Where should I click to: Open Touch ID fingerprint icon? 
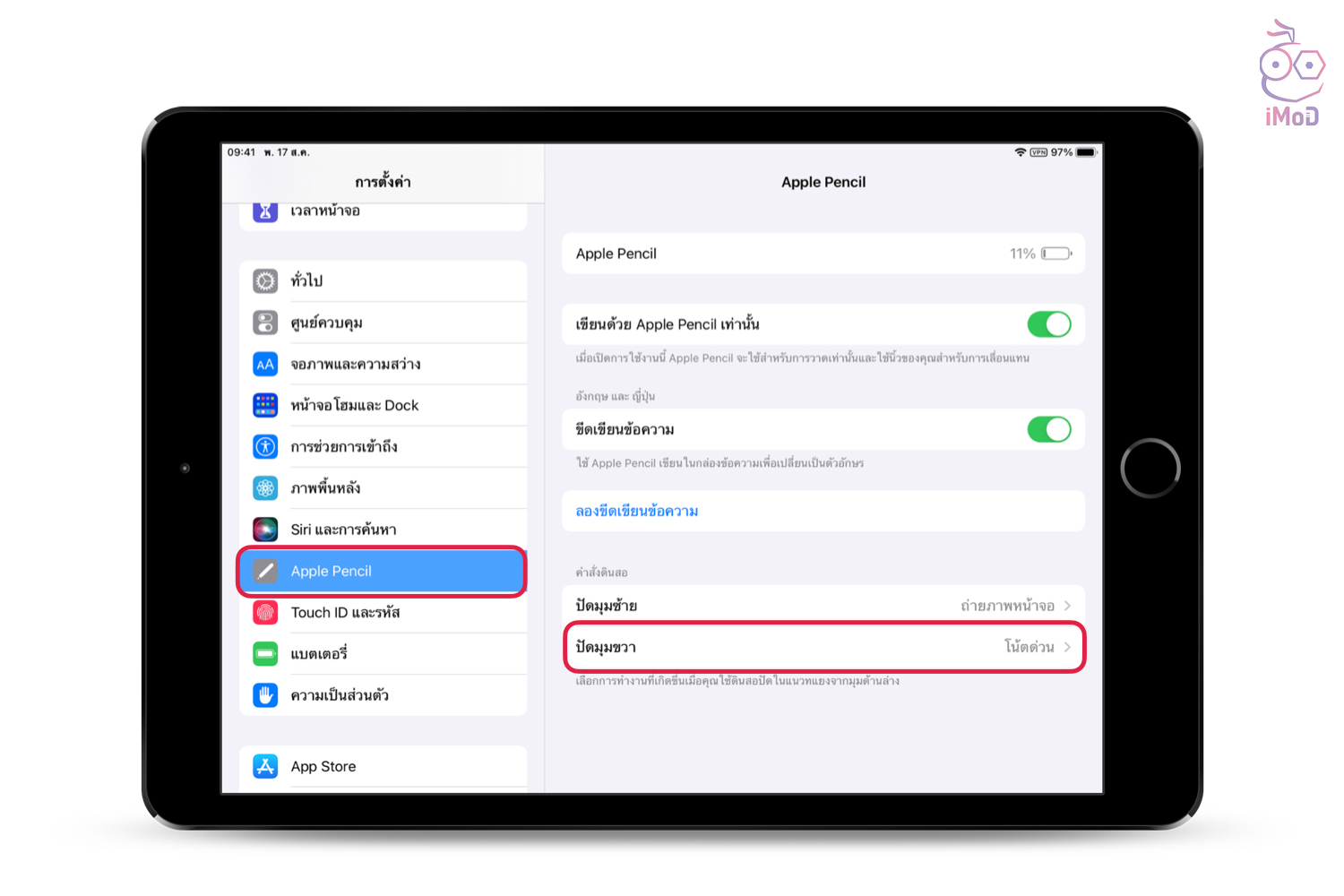(x=265, y=612)
